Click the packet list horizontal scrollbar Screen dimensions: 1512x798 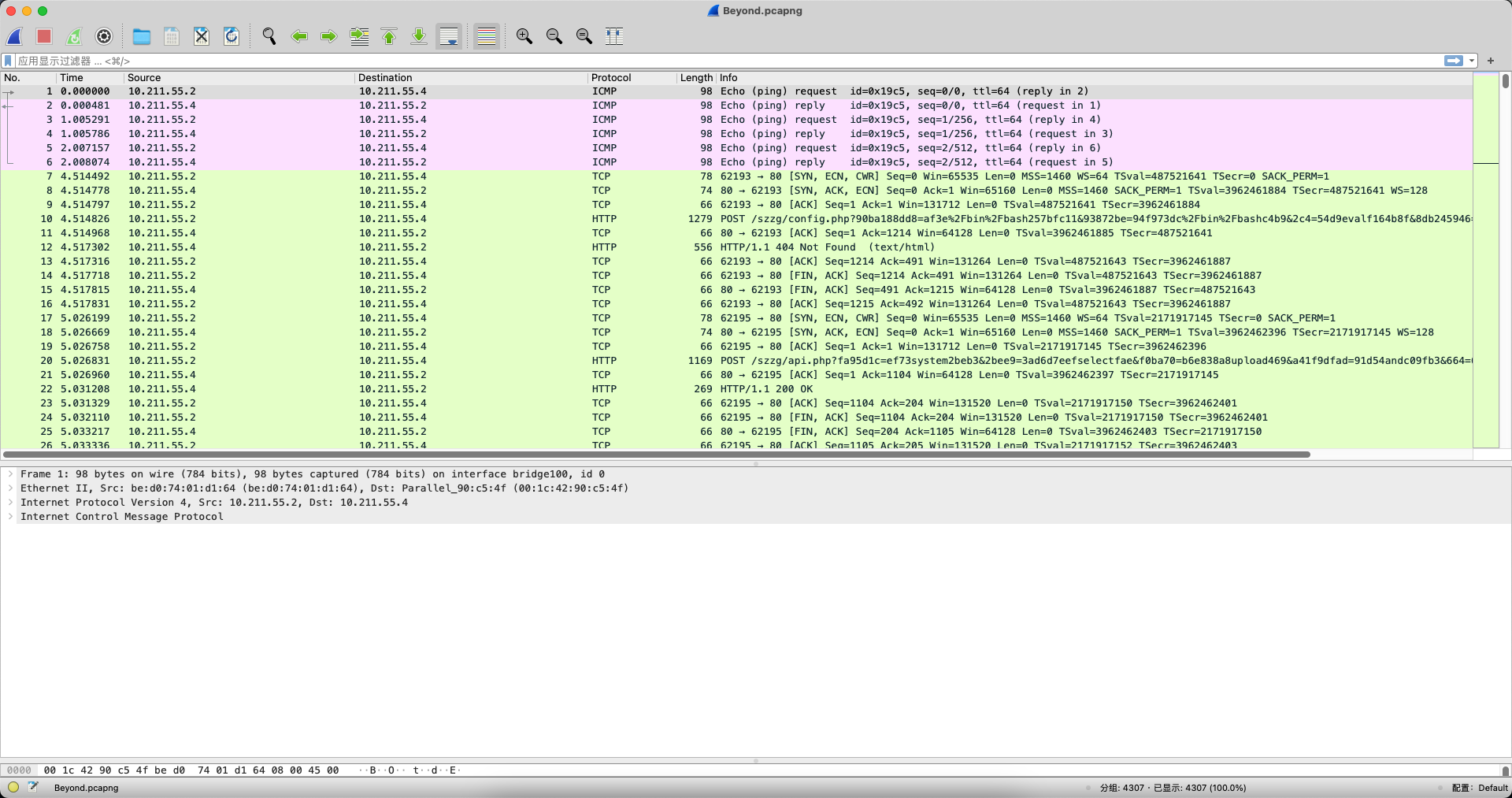click(x=657, y=455)
